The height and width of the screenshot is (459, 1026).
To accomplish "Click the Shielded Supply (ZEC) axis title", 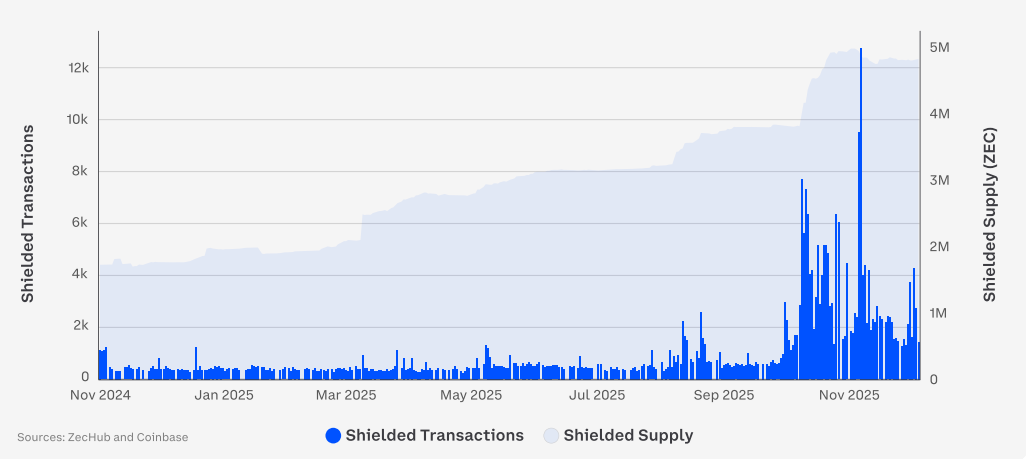I will tap(989, 214).
